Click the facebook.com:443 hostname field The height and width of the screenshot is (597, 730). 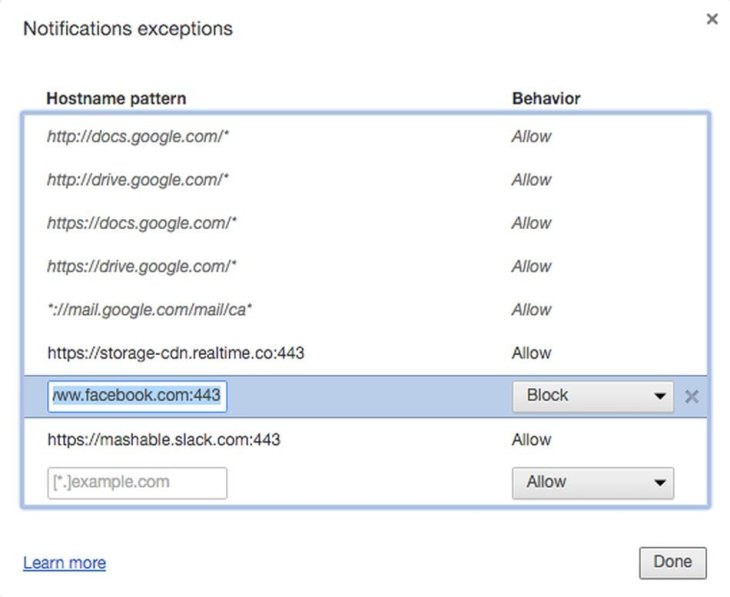[x=137, y=396]
